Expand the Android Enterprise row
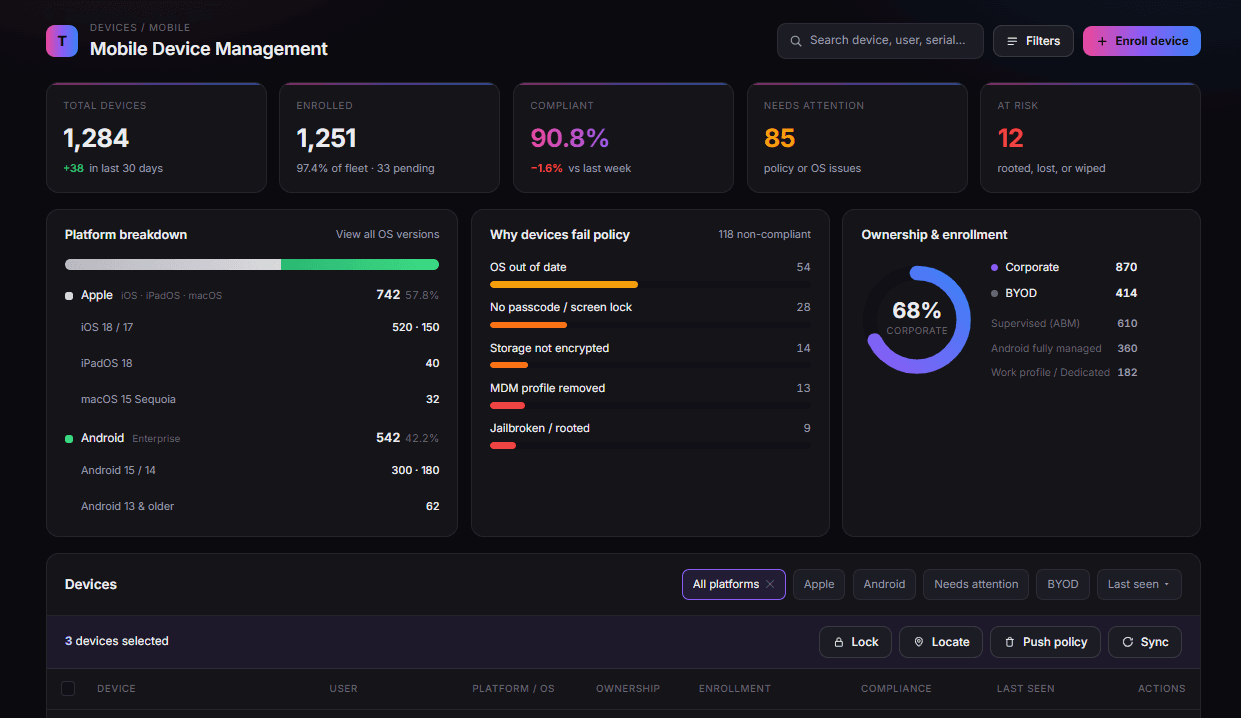The height and width of the screenshot is (718, 1241). coord(252,438)
